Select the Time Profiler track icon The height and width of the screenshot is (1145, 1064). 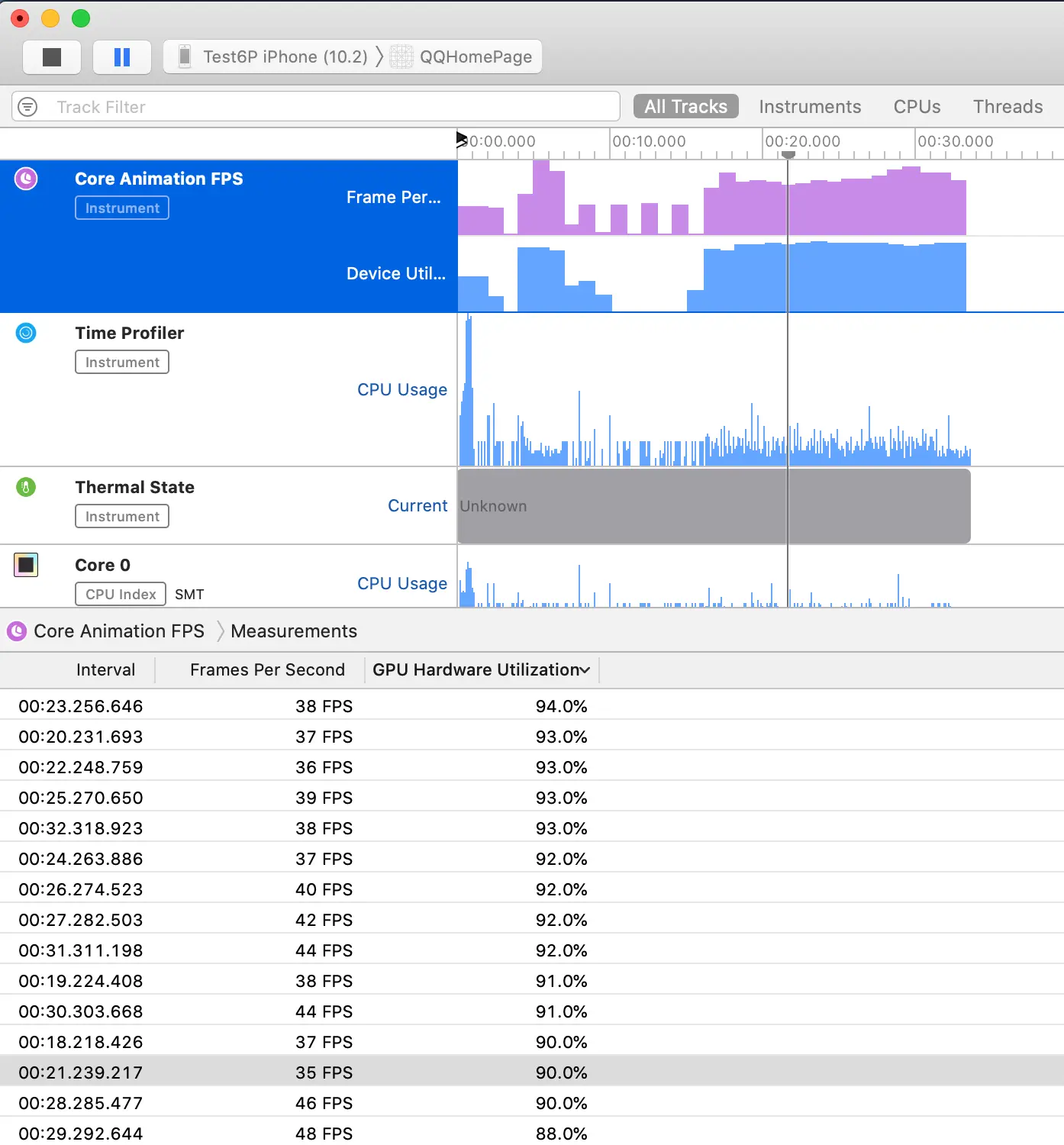click(26, 333)
